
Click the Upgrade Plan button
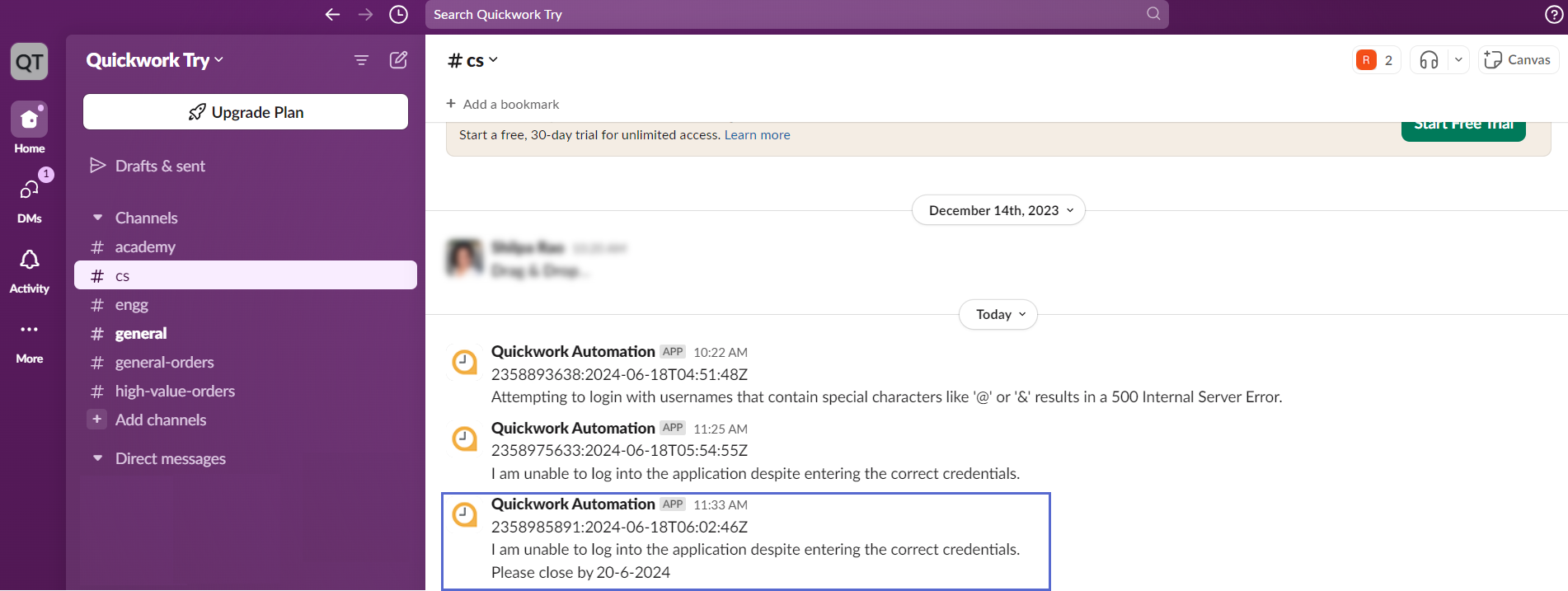pos(246,112)
